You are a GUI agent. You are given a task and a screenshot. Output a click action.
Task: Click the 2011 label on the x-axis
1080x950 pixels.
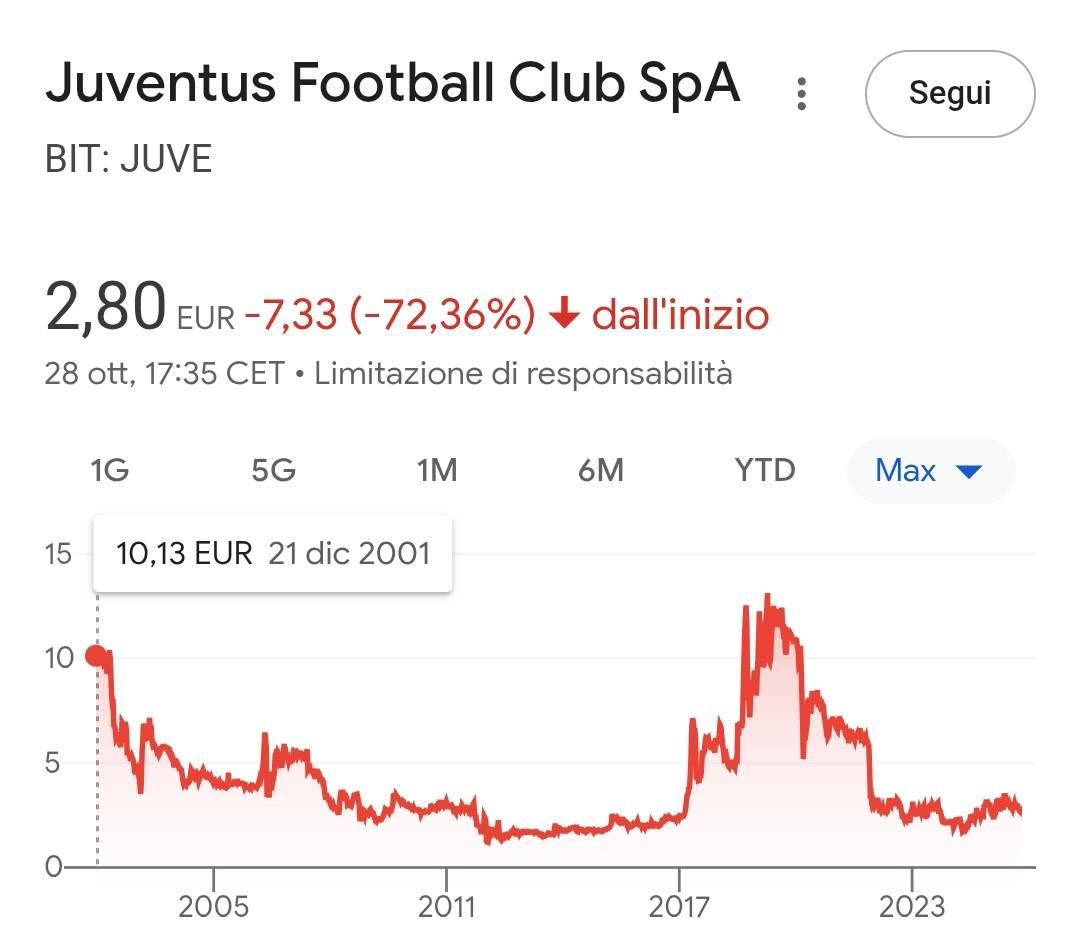click(446, 906)
